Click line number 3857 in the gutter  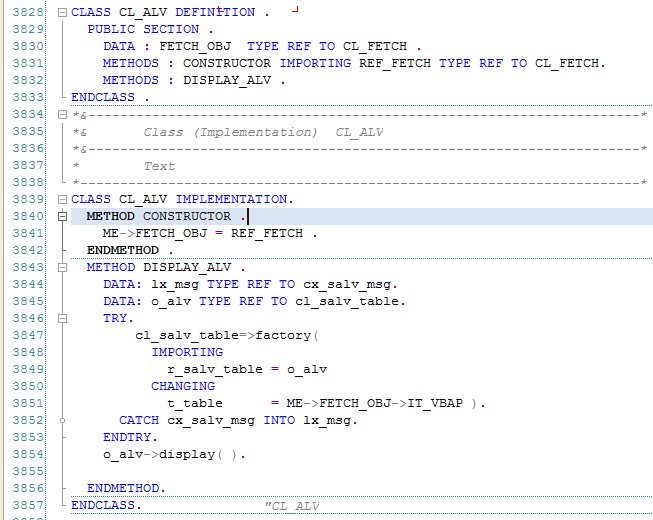tap(28, 505)
